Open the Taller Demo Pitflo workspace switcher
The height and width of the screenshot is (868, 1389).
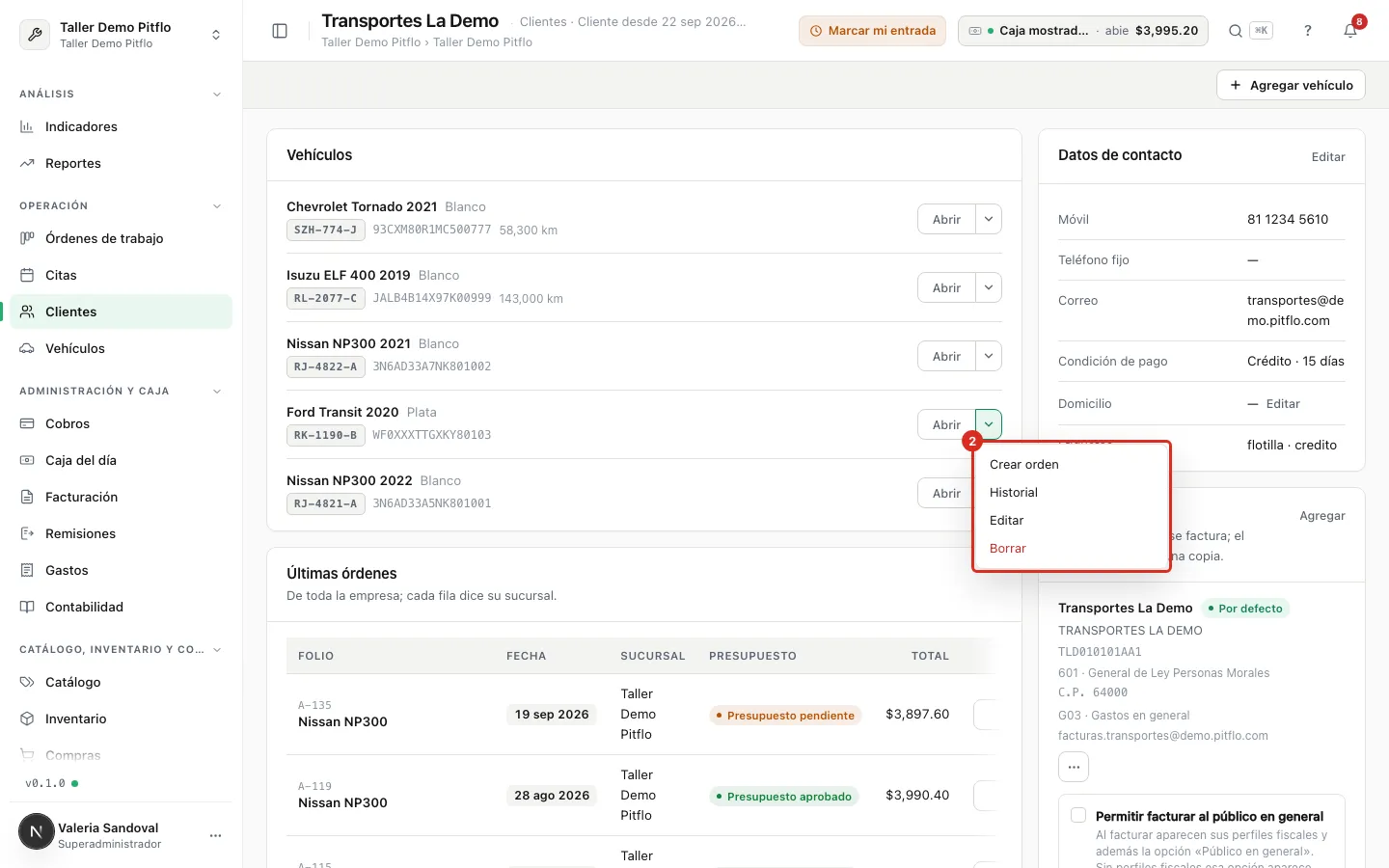click(x=122, y=35)
